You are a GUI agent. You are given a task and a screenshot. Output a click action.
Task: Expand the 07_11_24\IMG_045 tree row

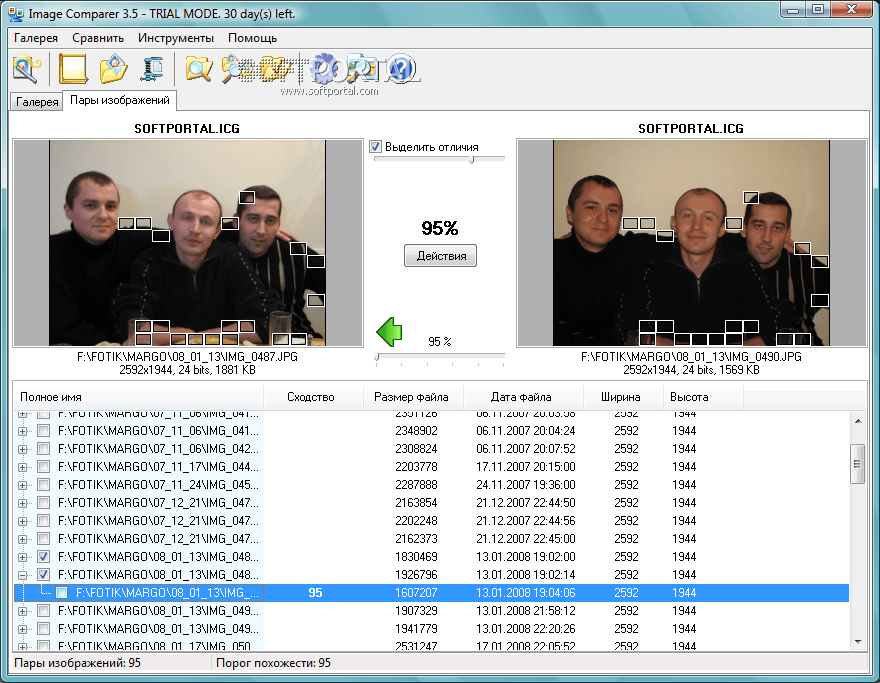[x=22, y=485]
